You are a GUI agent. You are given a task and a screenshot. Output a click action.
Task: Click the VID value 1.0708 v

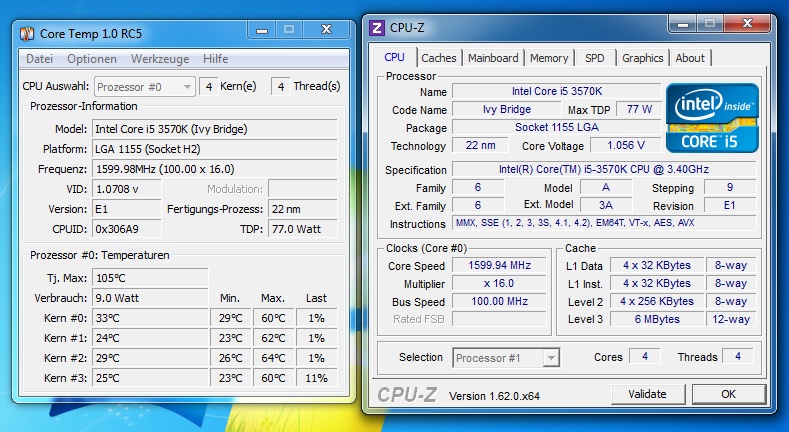coord(127,189)
